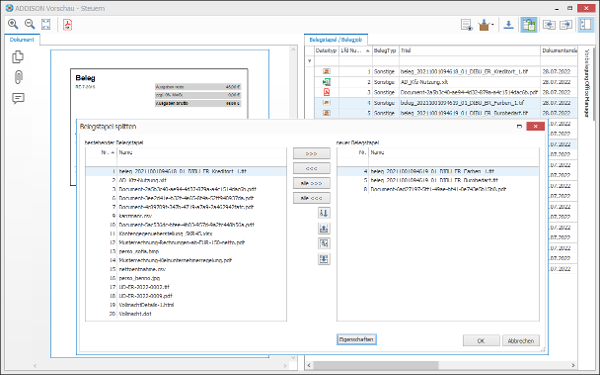
Task: Select row 5 Buerobedarf tif in new stack
Action: [x=438, y=180]
